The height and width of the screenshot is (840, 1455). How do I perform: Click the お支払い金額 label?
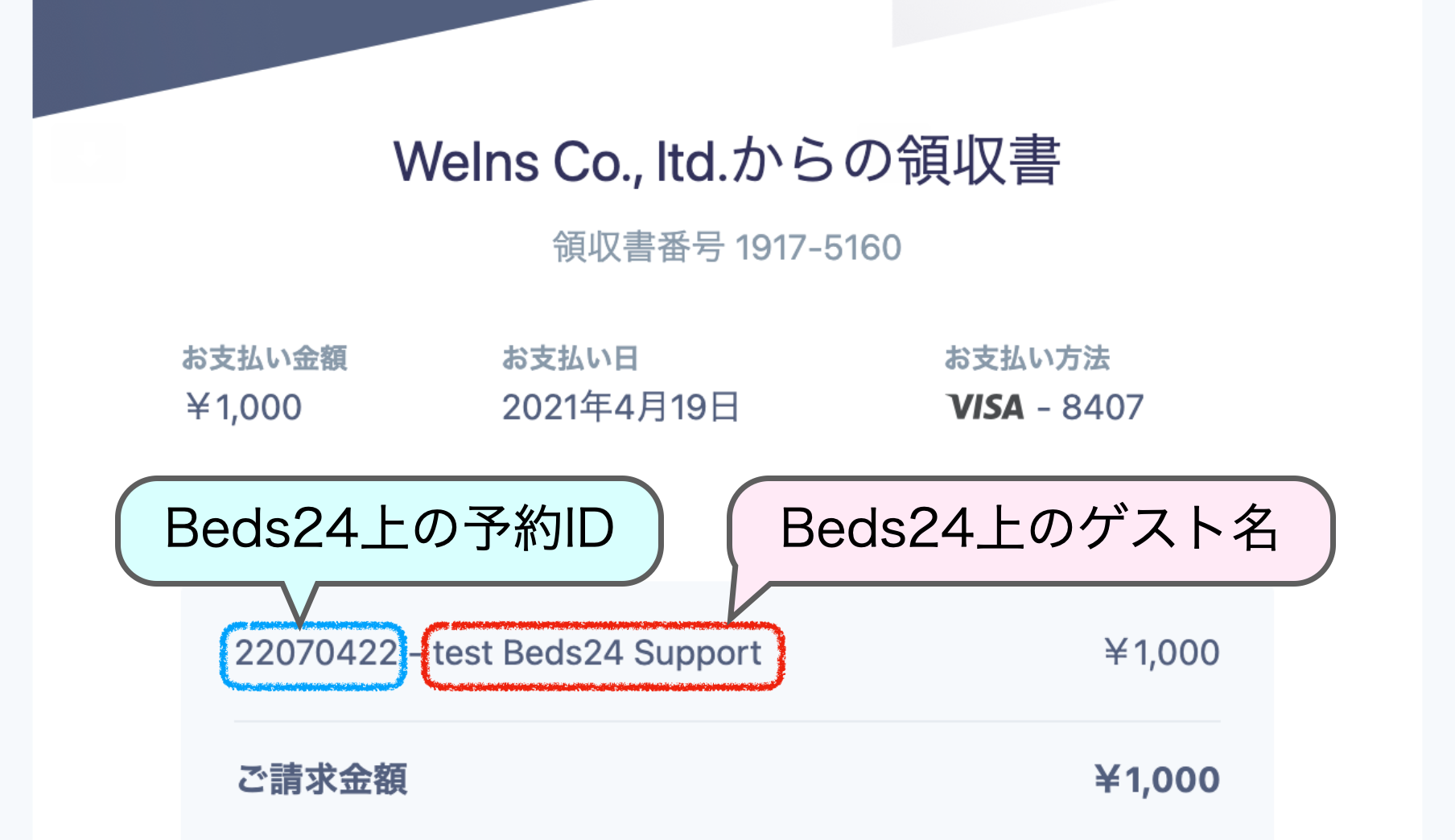264,358
